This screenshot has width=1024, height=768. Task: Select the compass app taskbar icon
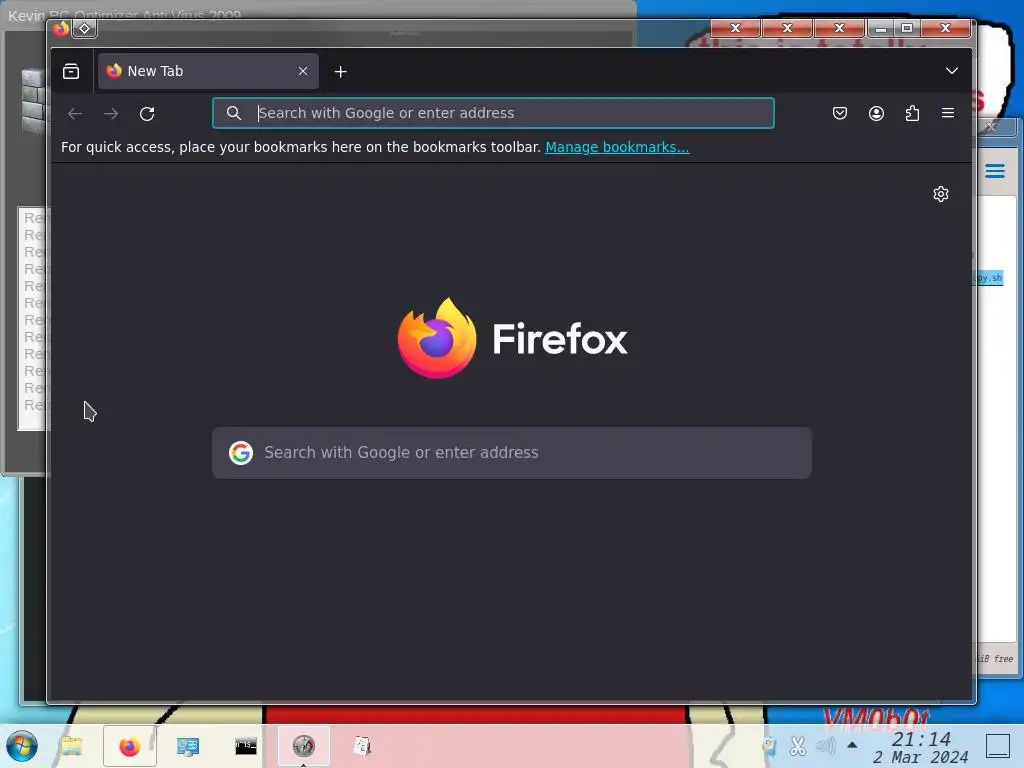304,746
